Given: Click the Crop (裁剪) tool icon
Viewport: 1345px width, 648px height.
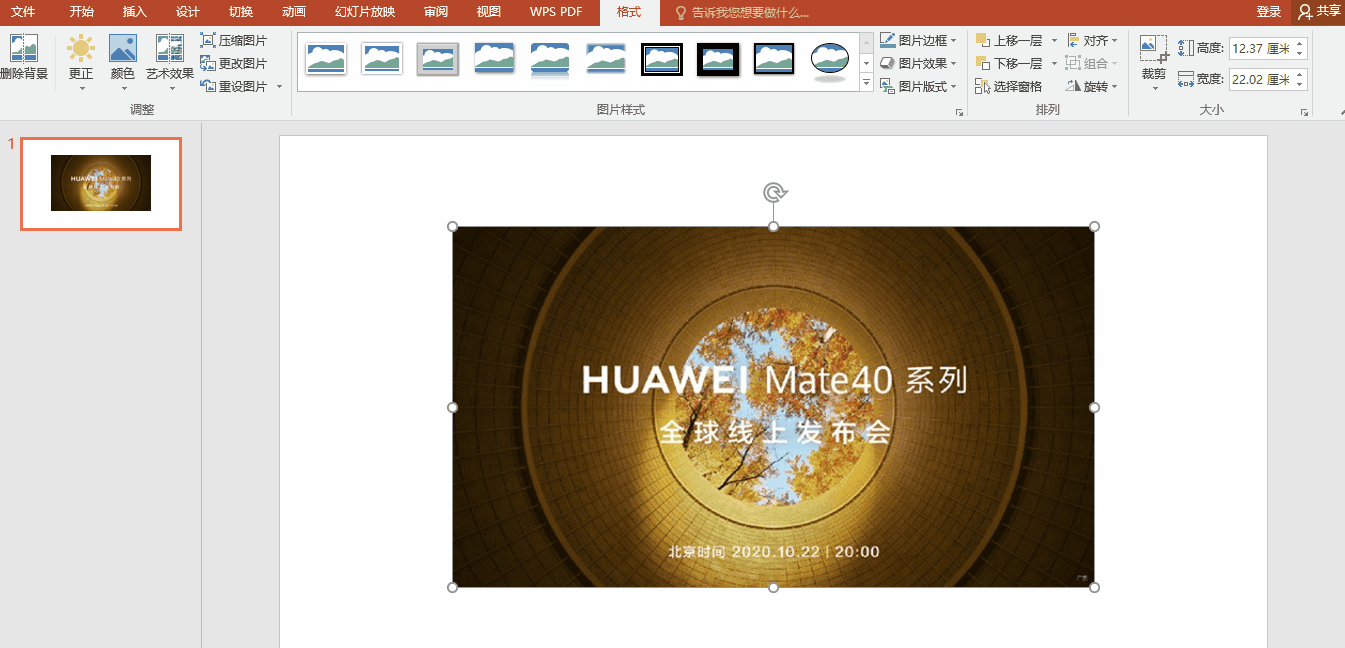Looking at the screenshot, I should [x=1154, y=49].
